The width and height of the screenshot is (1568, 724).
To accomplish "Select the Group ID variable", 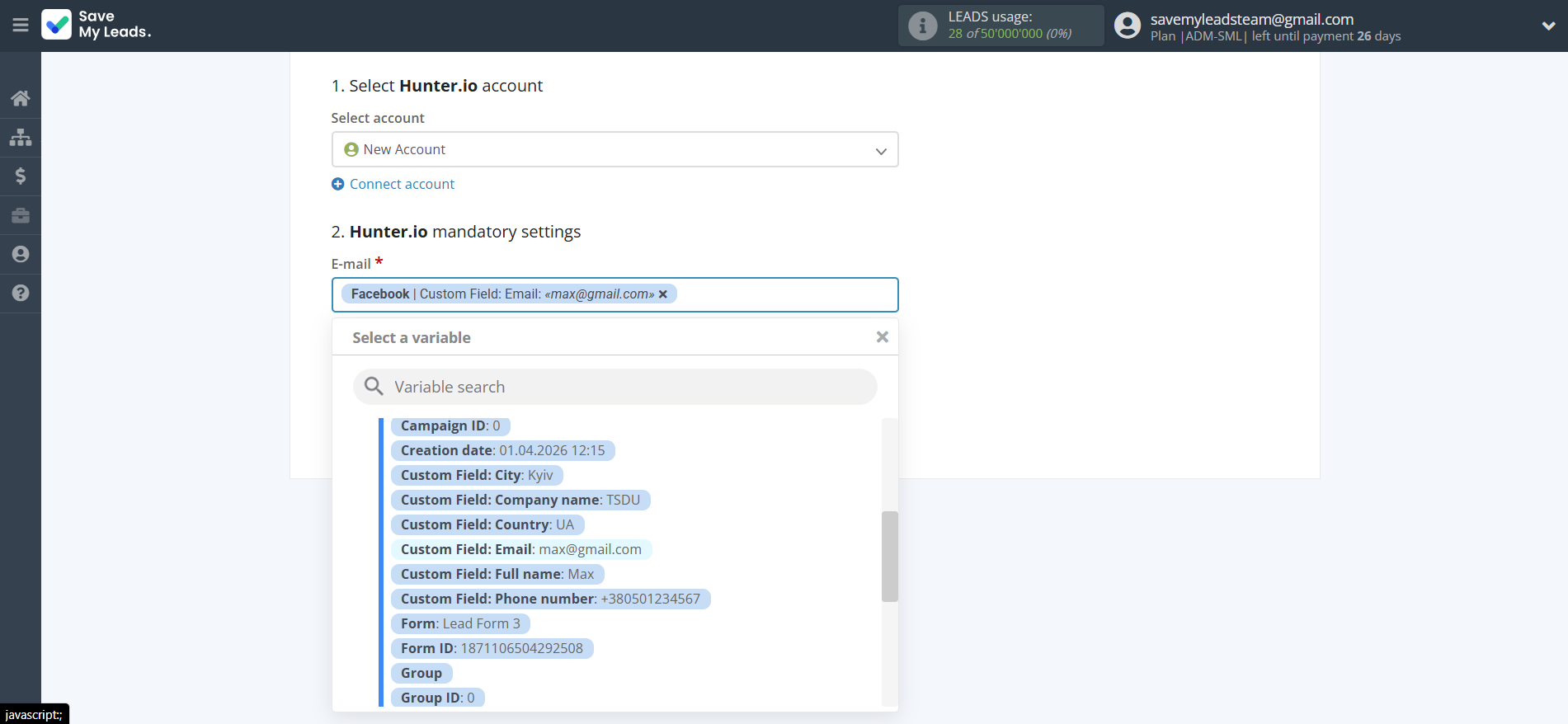I will (437, 698).
